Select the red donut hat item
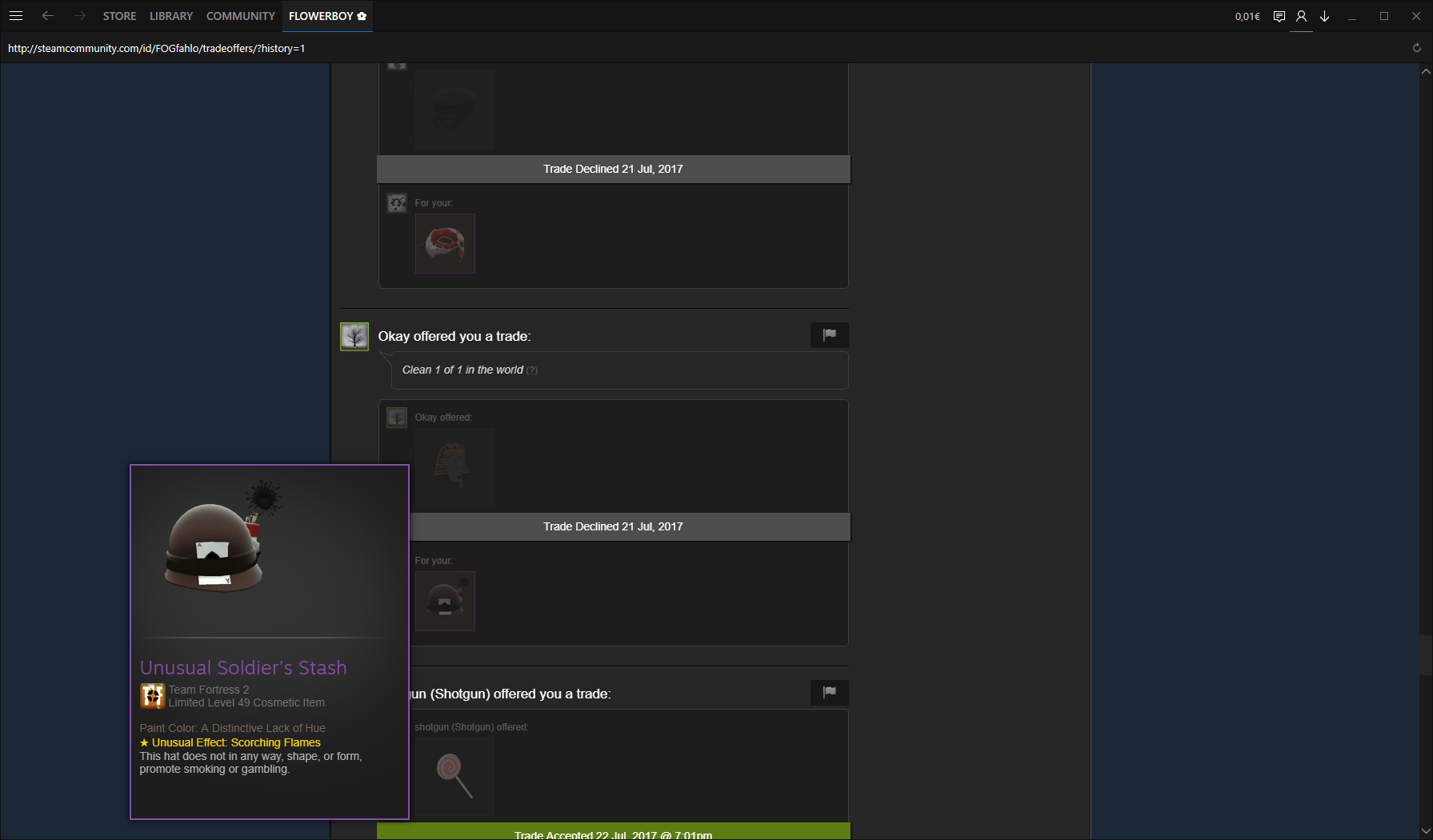 pyautogui.click(x=445, y=244)
